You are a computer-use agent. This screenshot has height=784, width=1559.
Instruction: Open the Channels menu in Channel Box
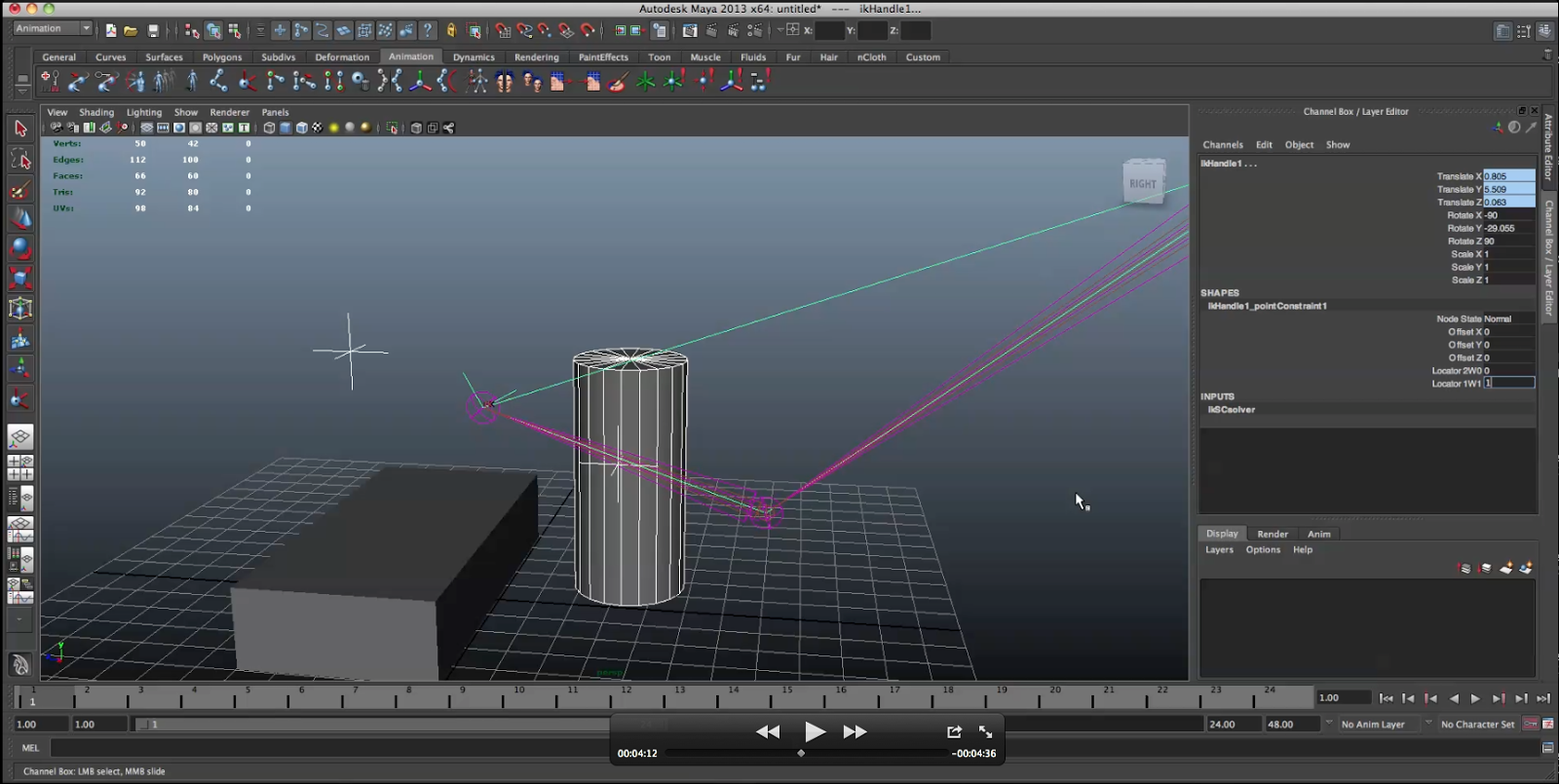pyautogui.click(x=1222, y=145)
